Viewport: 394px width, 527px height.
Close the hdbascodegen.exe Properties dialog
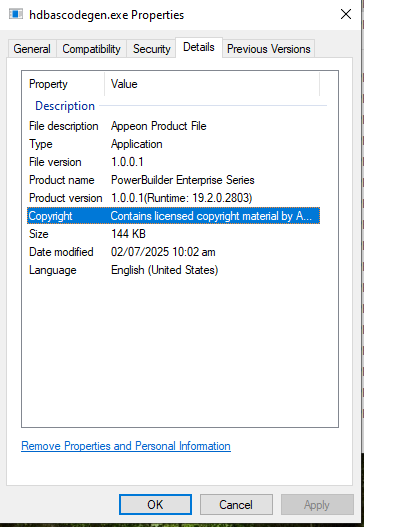tap(346, 14)
